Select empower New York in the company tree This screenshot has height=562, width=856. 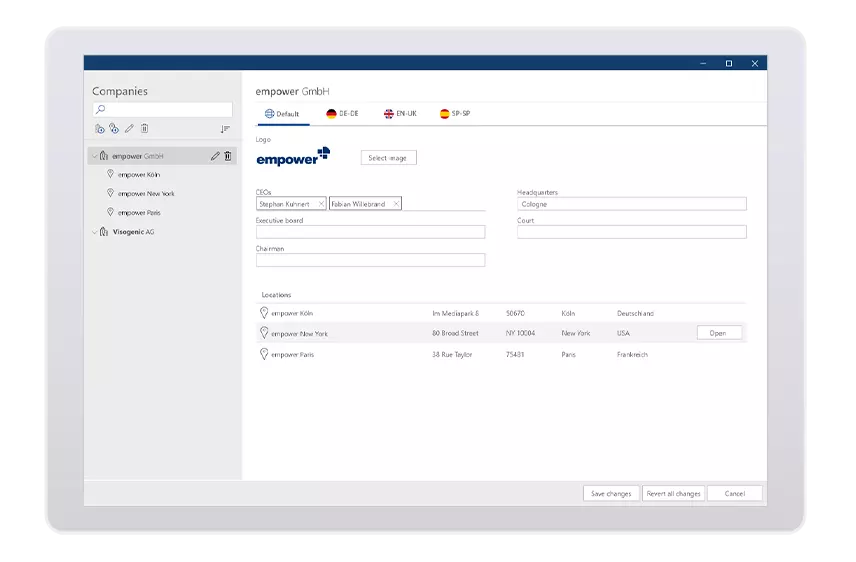[x=146, y=194]
